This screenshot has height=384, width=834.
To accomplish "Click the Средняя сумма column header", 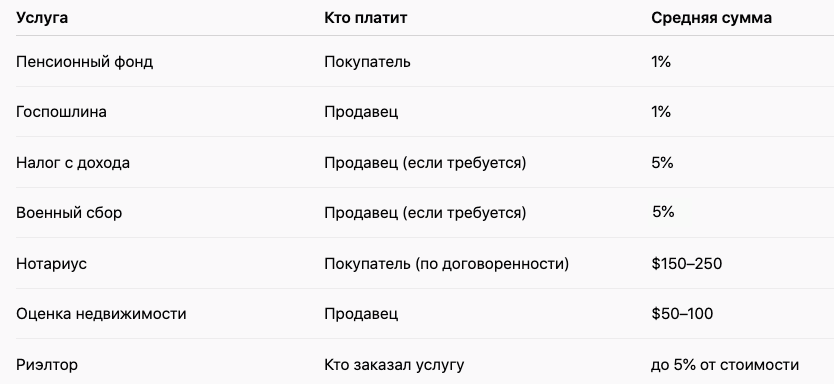I will tap(711, 18).
